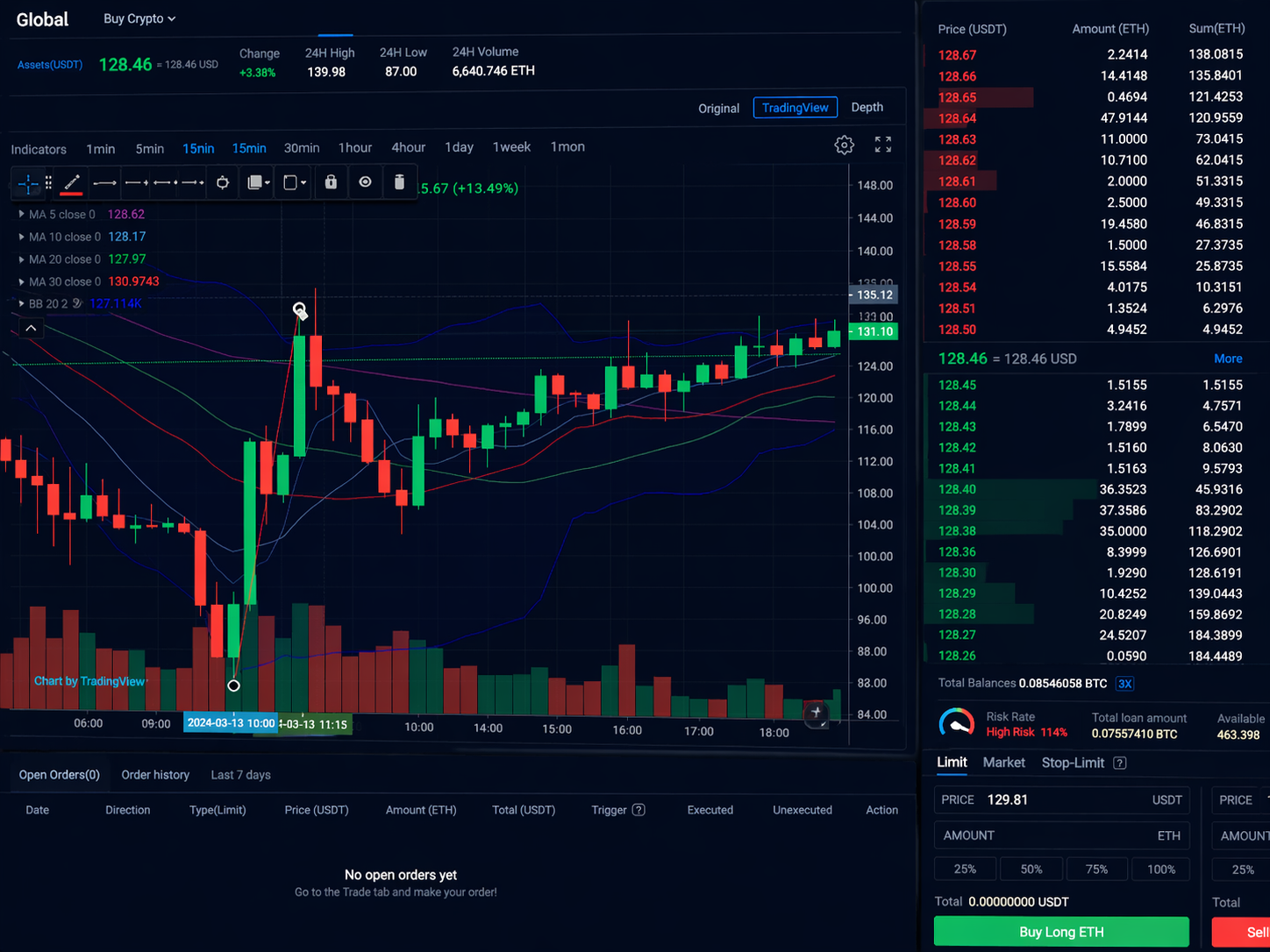Switch to the Stop-Limit order tab
This screenshot has height=952, width=1270.
coord(1073,763)
